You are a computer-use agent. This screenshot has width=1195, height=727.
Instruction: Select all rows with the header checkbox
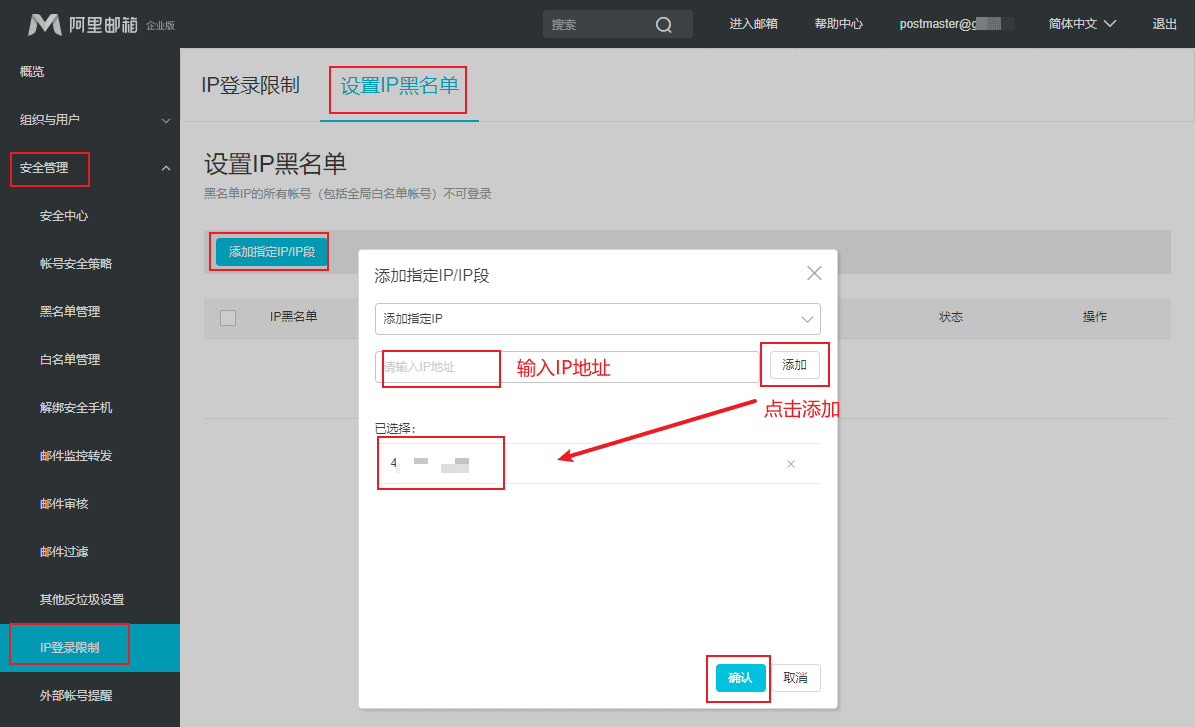[227, 316]
